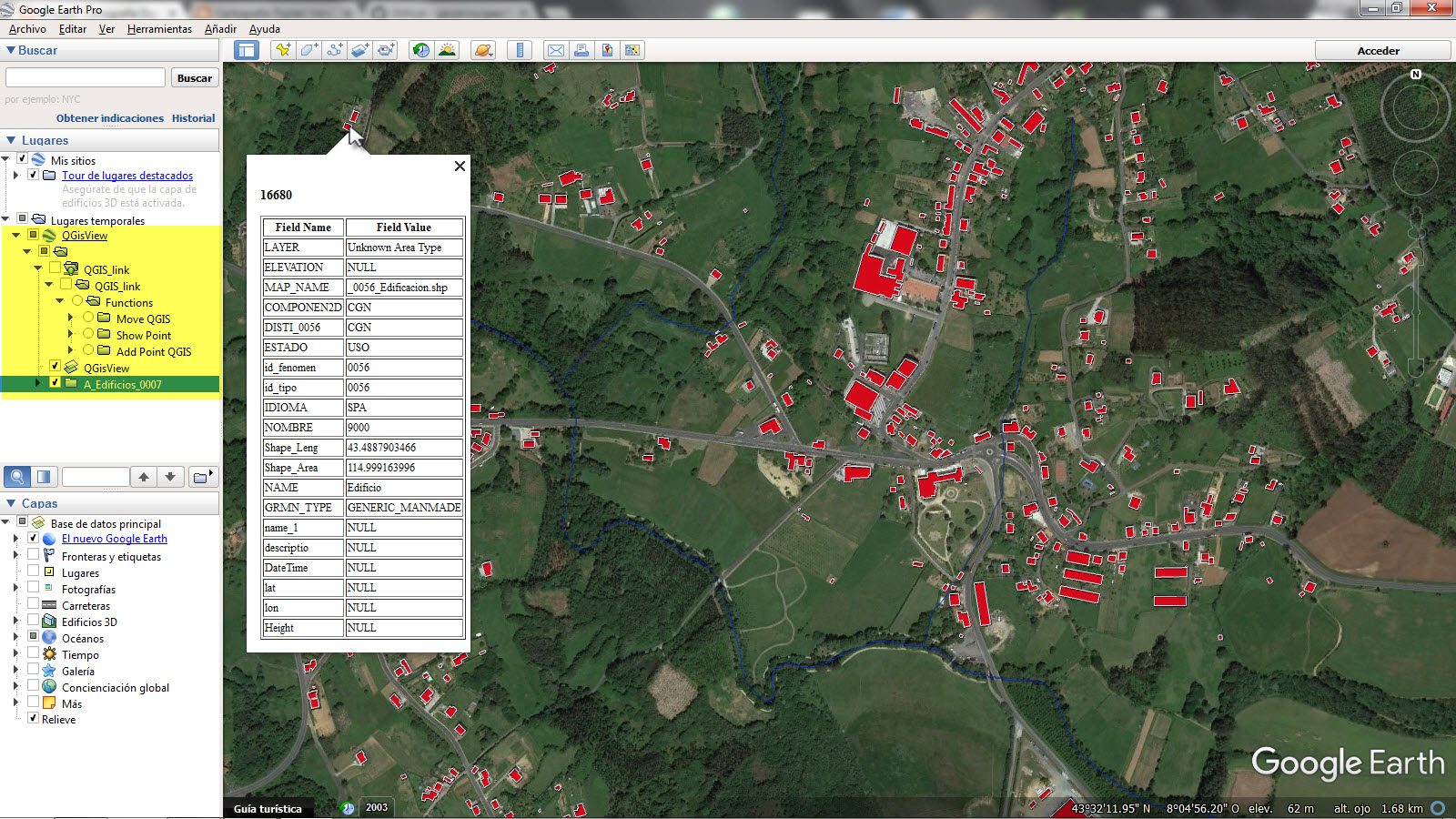Click the Record a Tour icon

pyautogui.click(x=385, y=50)
